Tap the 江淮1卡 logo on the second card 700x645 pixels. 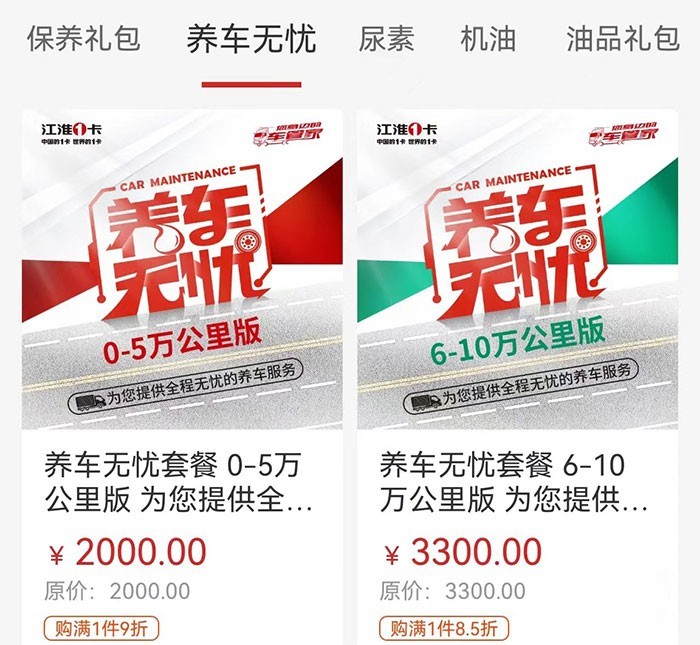(407, 133)
